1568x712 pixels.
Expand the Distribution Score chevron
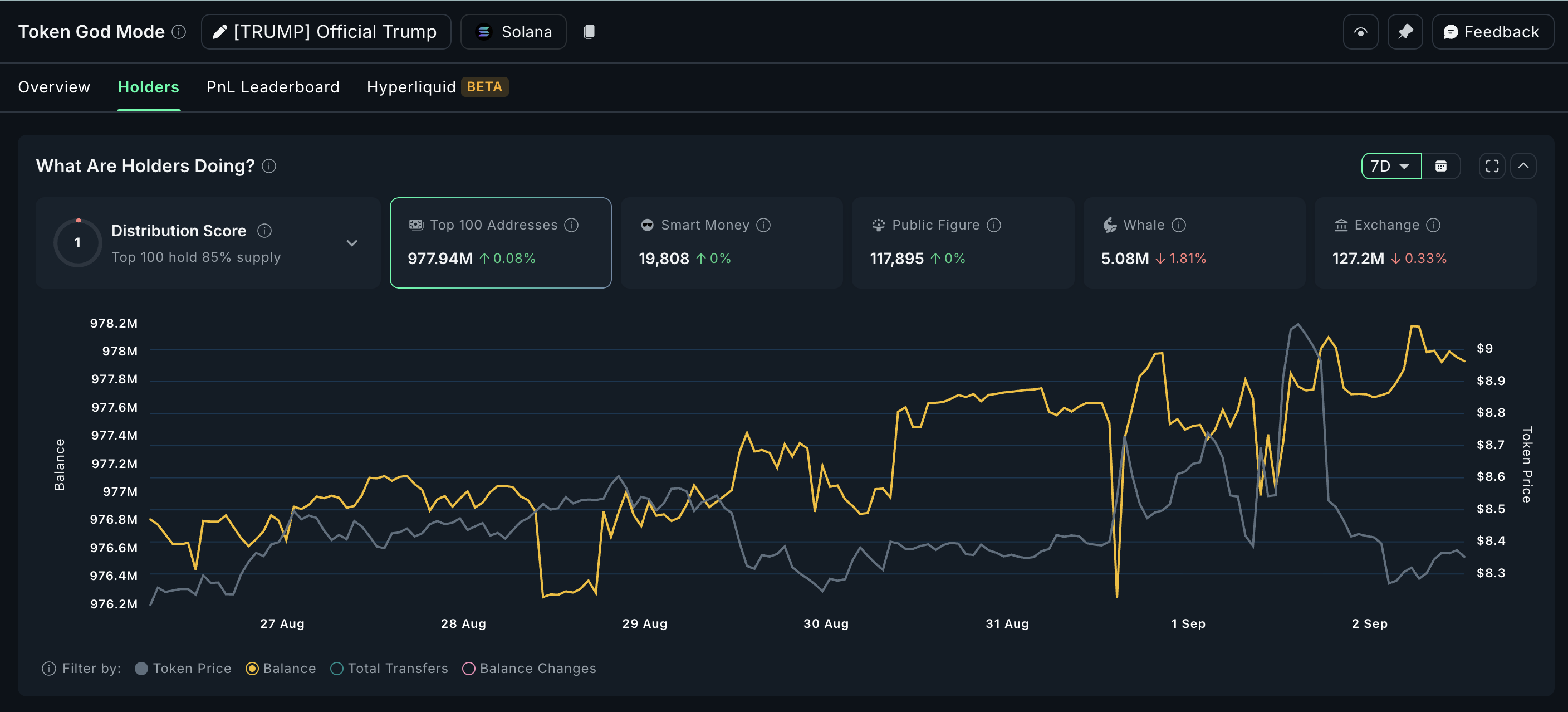coord(352,243)
